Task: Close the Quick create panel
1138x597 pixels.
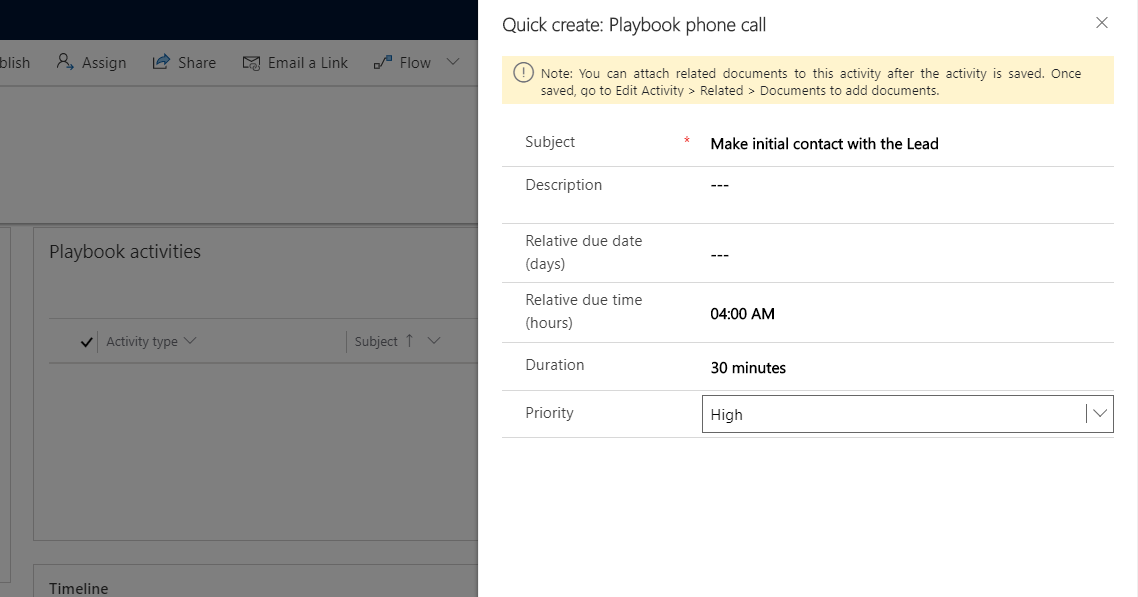Action: 1101,23
